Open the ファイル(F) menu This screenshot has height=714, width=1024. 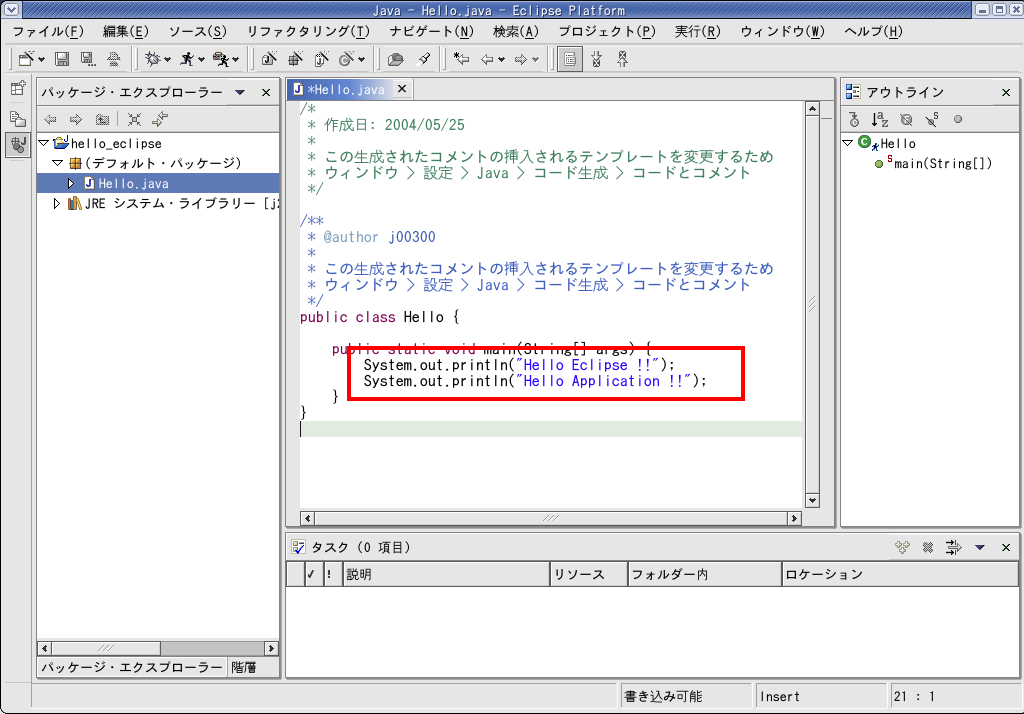coord(48,31)
